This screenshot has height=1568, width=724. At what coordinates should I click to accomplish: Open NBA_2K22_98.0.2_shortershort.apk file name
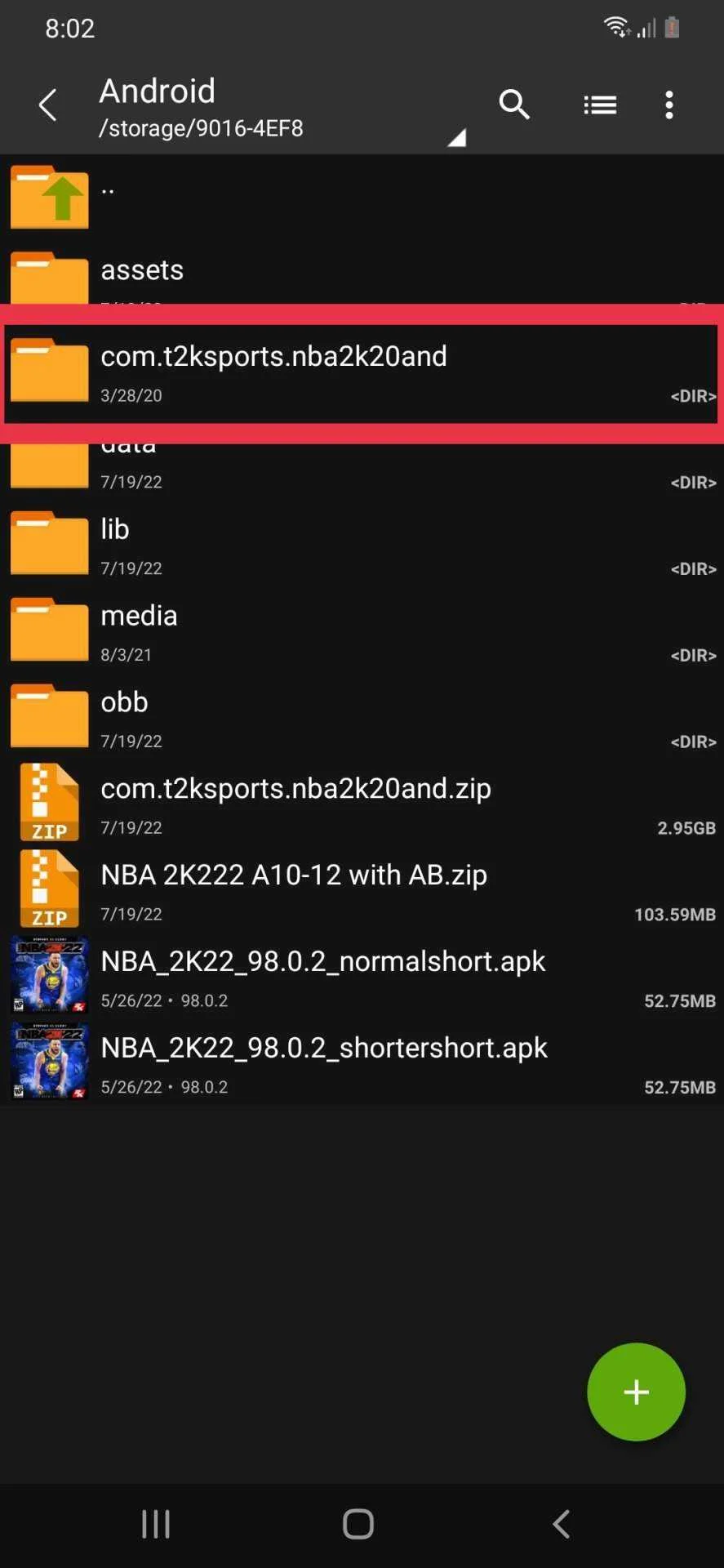324,1048
